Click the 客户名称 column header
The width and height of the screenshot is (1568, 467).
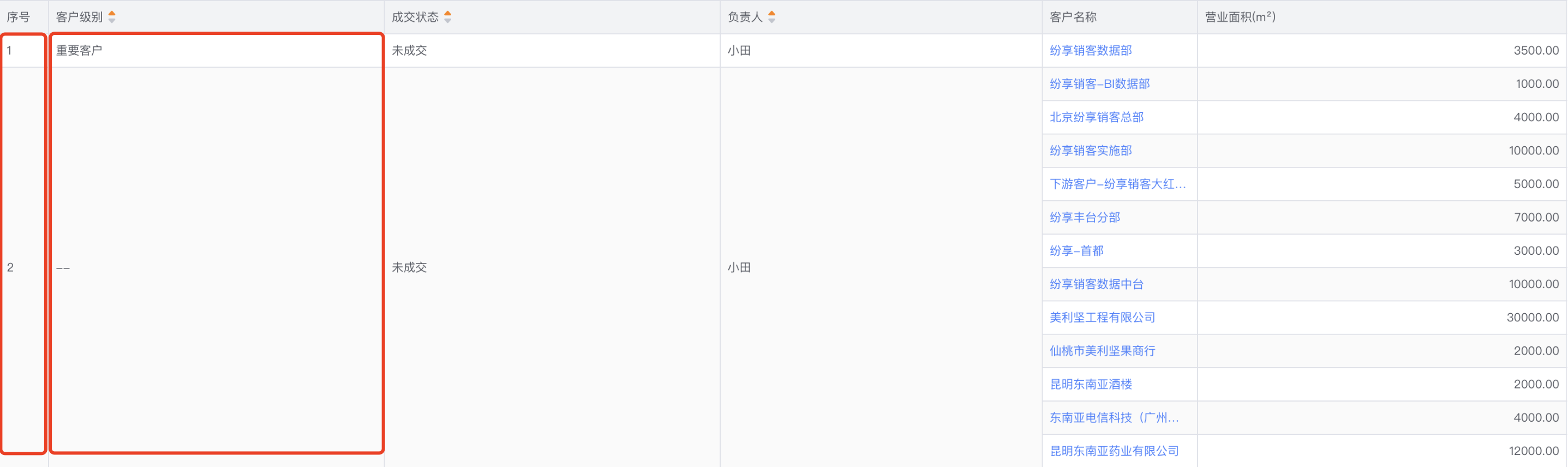[x=1120, y=17]
